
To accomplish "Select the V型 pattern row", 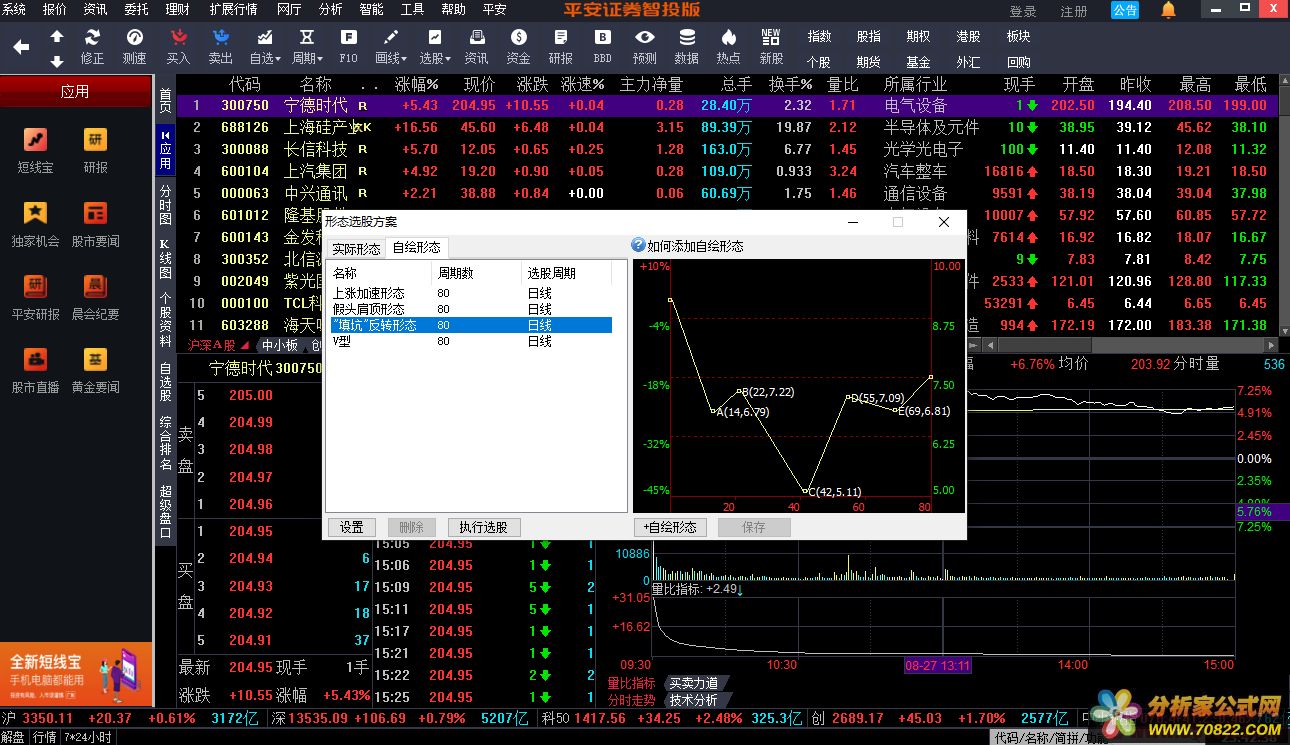I will click(471, 341).
